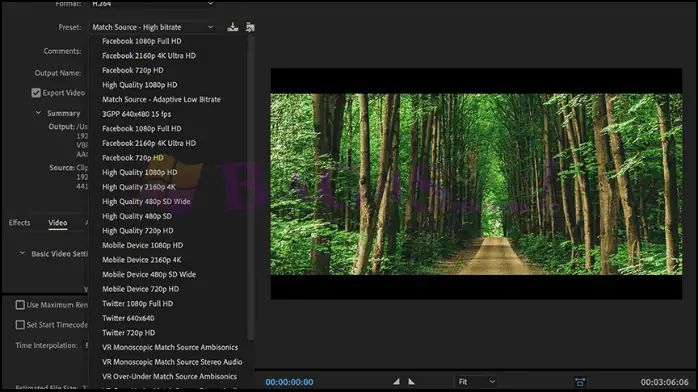This screenshot has height=392, width=698.
Task: Select 3GPP 640x480 15 fps preset
Action: point(136,114)
